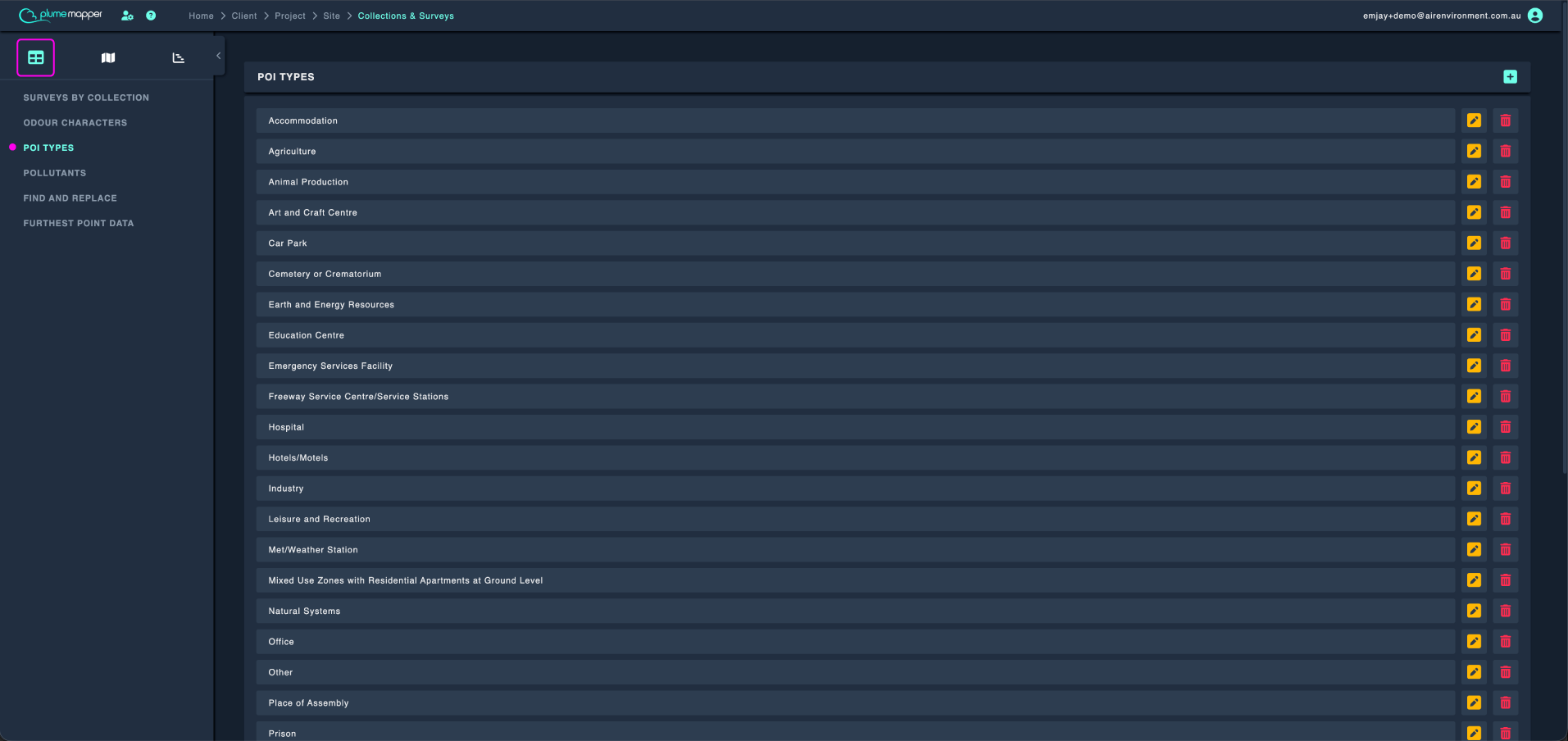Viewport: 1568px width, 741px height.
Task: Switch to the map view icon
Action: coord(108,57)
